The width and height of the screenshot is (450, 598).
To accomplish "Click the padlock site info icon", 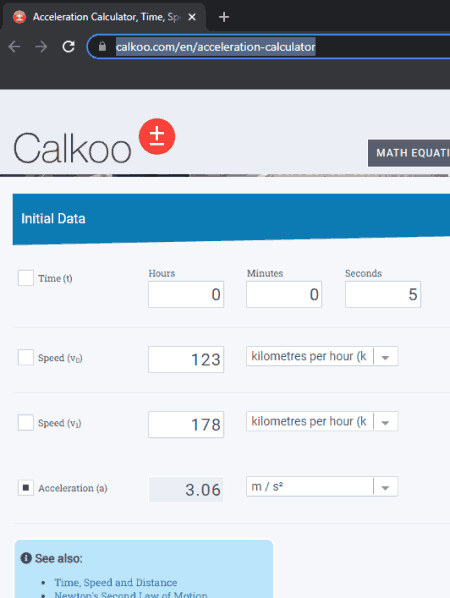I will [x=102, y=47].
